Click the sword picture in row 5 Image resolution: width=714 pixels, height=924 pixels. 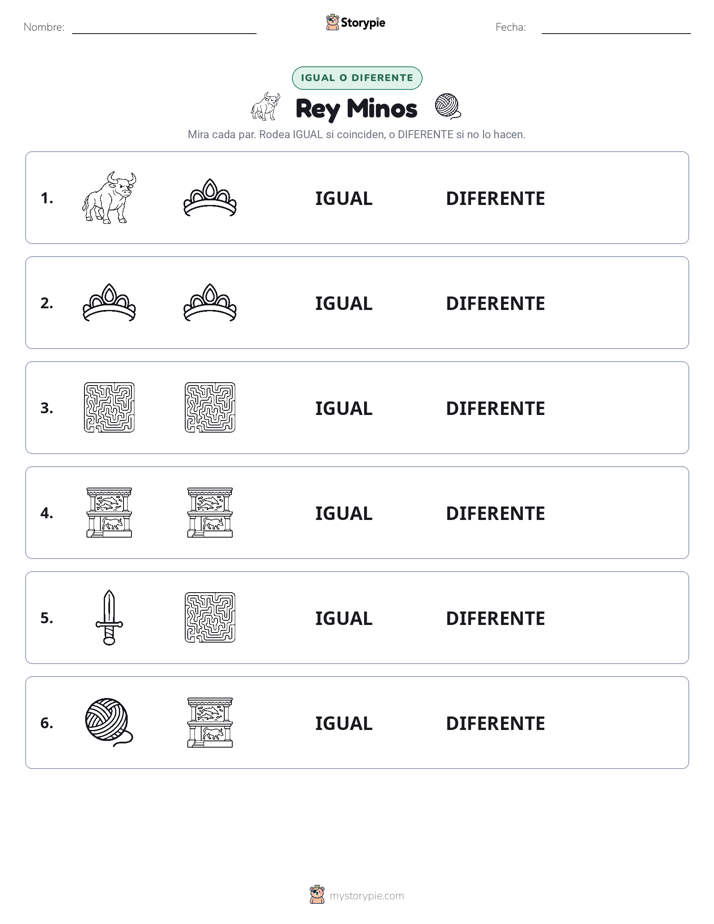[x=109, y=618]
